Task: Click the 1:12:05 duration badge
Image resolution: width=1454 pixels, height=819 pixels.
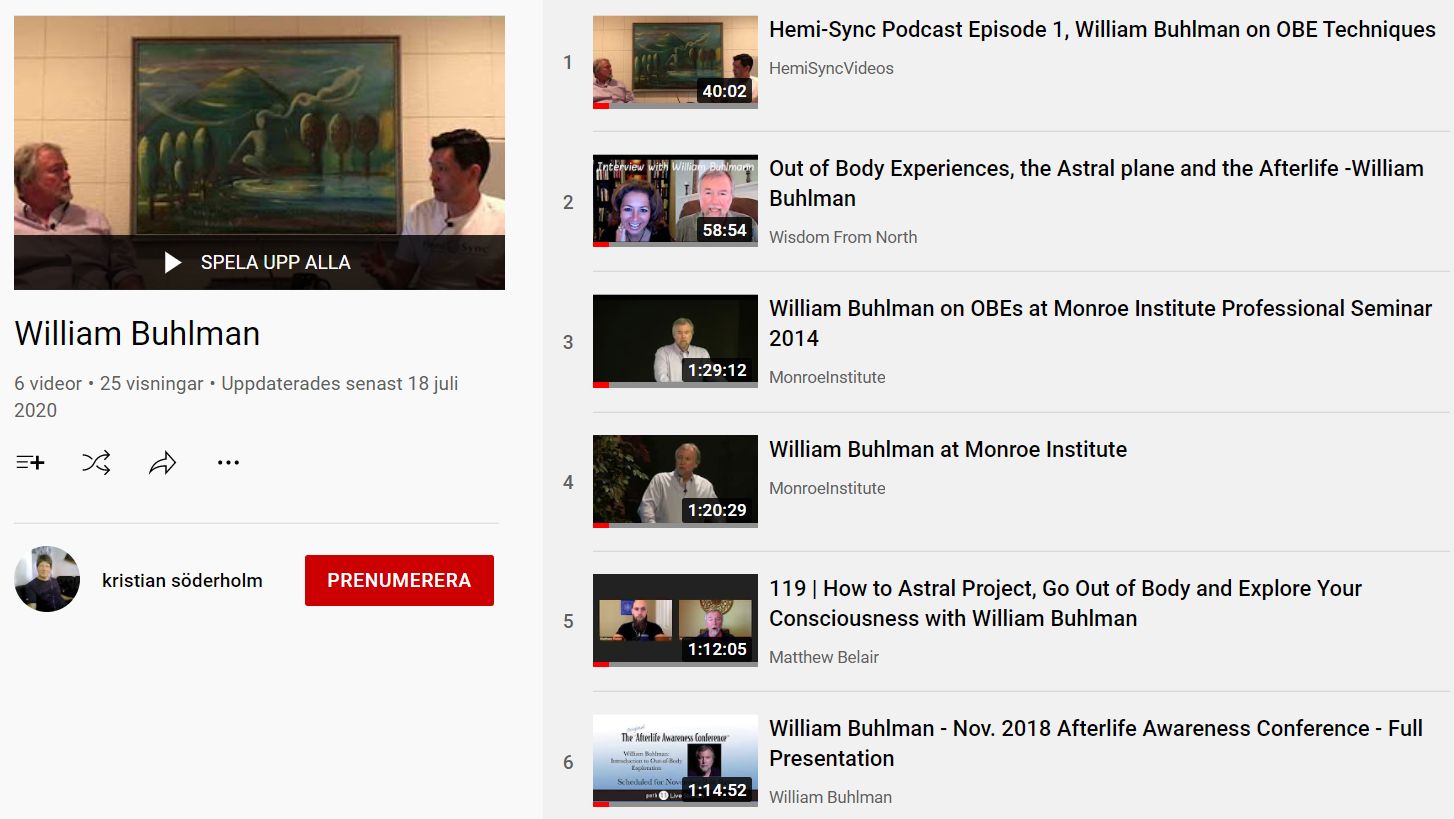Action: click(717, 649)
